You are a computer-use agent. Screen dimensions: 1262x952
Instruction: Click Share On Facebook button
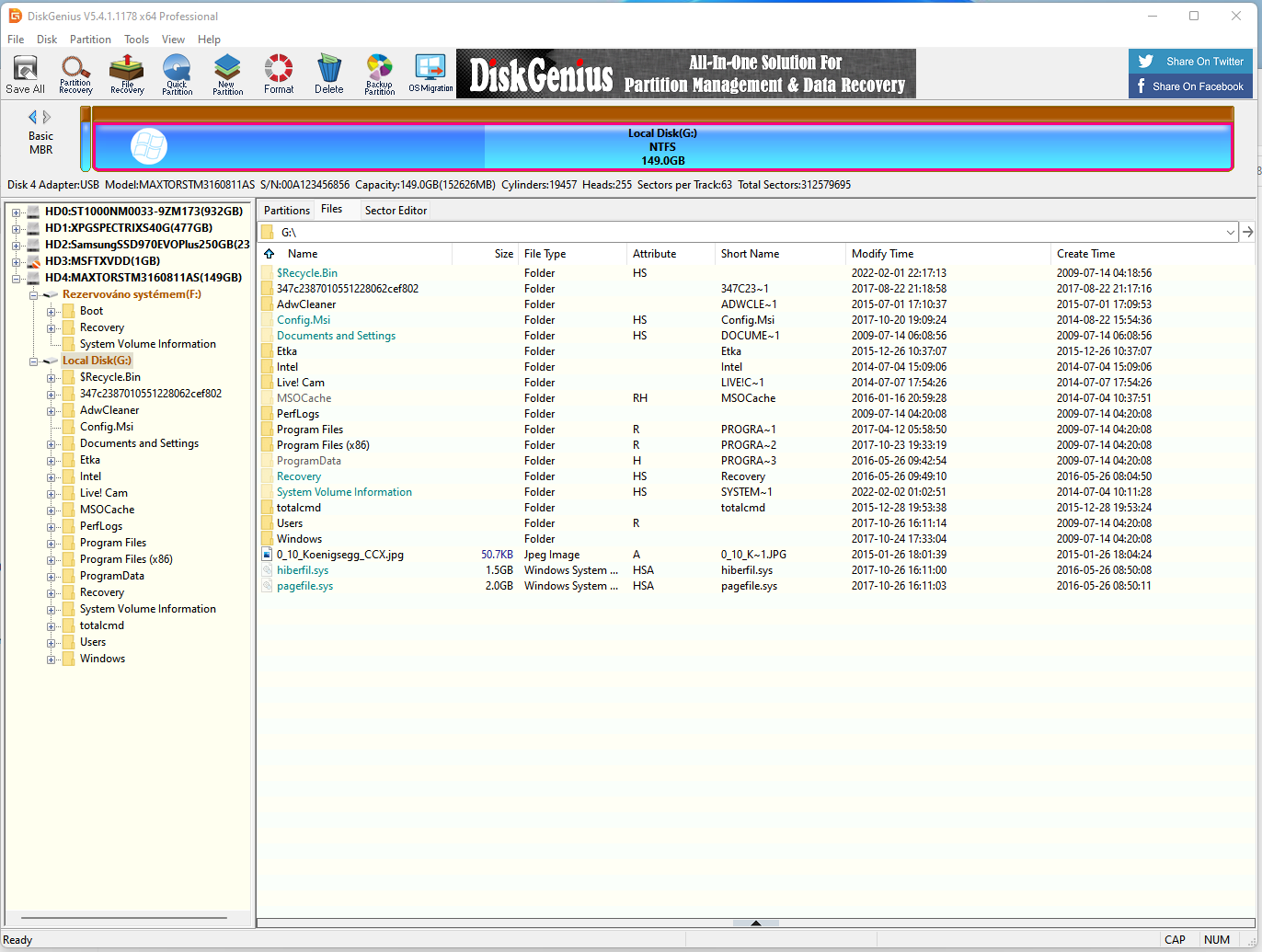pyautogui.click(x=1190, y=86)
